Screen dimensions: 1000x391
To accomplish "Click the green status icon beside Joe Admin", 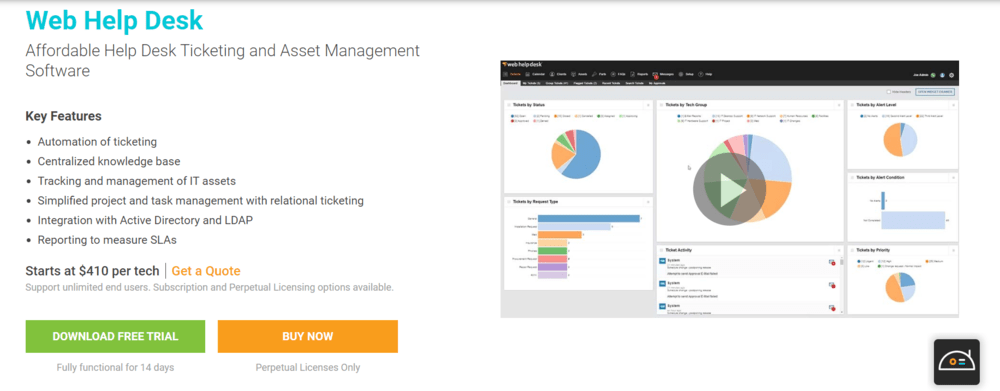I will 933,75.
